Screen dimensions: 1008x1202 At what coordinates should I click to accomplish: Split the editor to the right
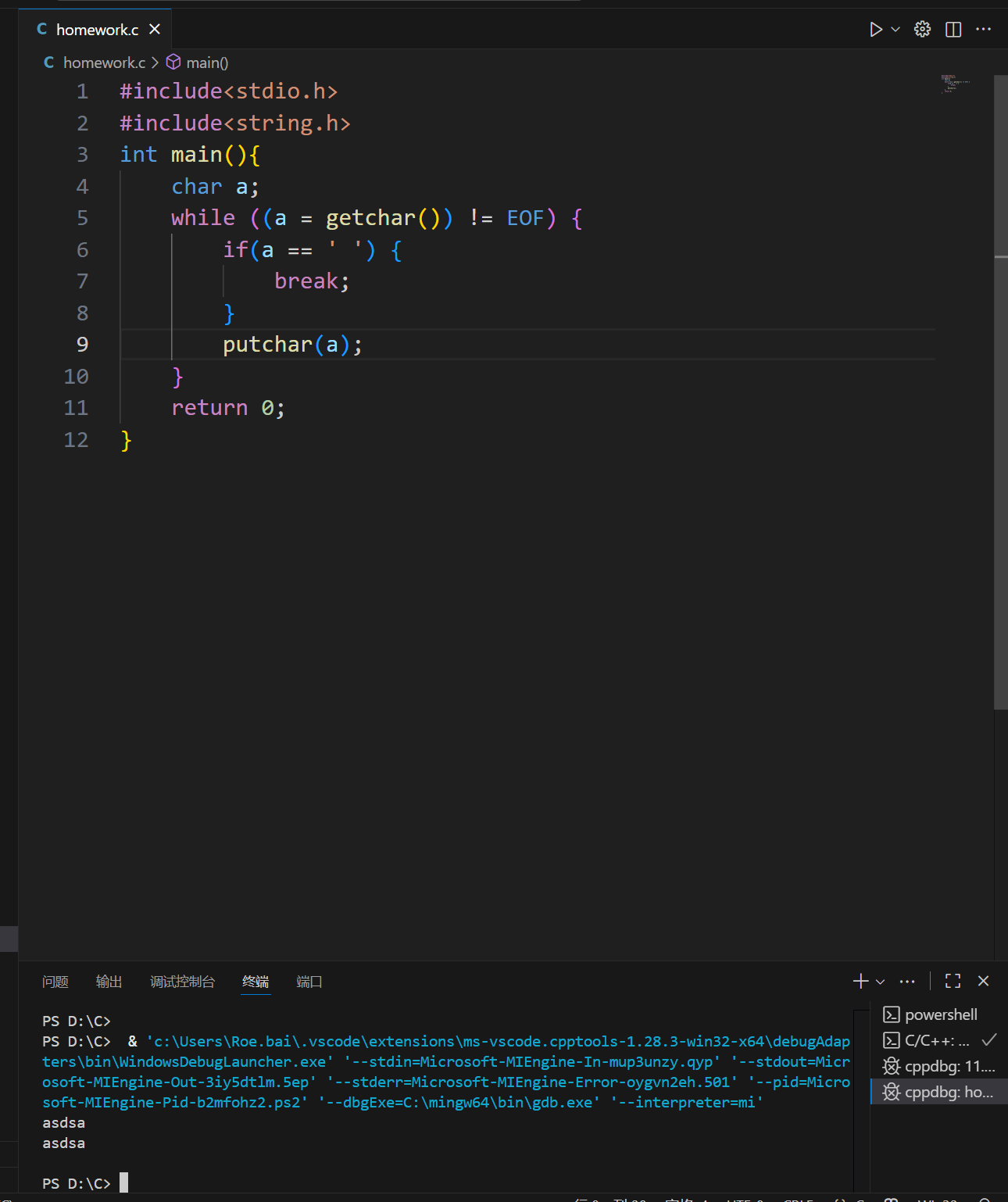953,30
